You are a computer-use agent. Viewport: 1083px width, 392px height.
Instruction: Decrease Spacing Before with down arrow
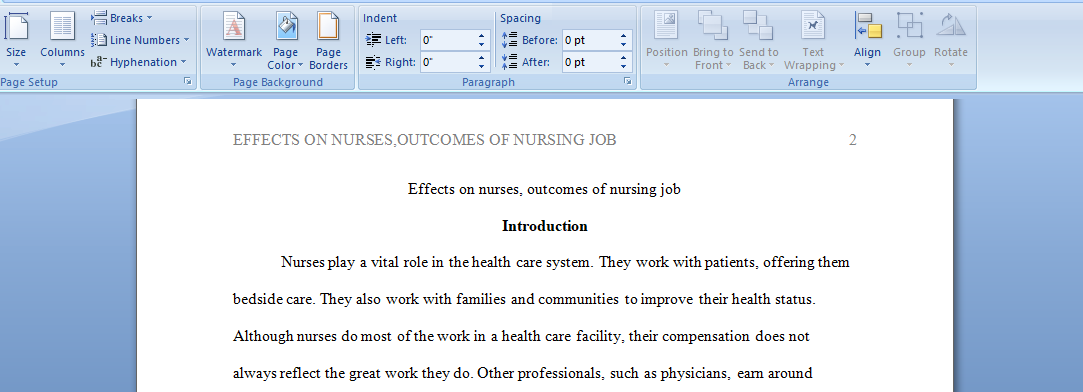tap(624, 45)
